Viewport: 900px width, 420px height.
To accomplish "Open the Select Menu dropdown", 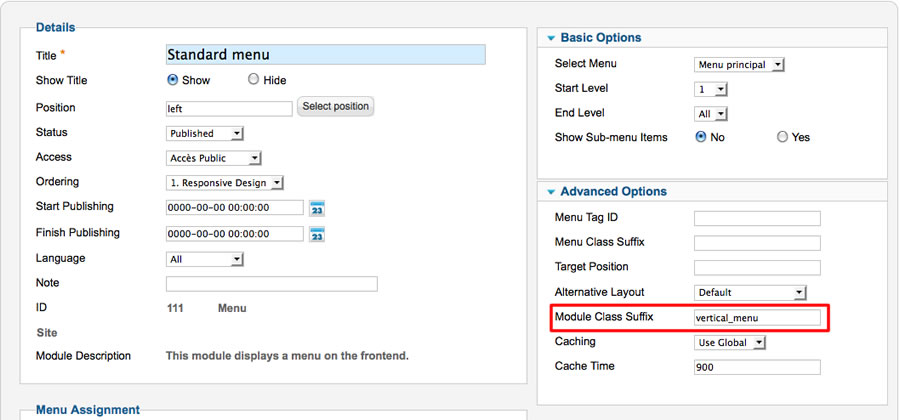I will [740, 65].
